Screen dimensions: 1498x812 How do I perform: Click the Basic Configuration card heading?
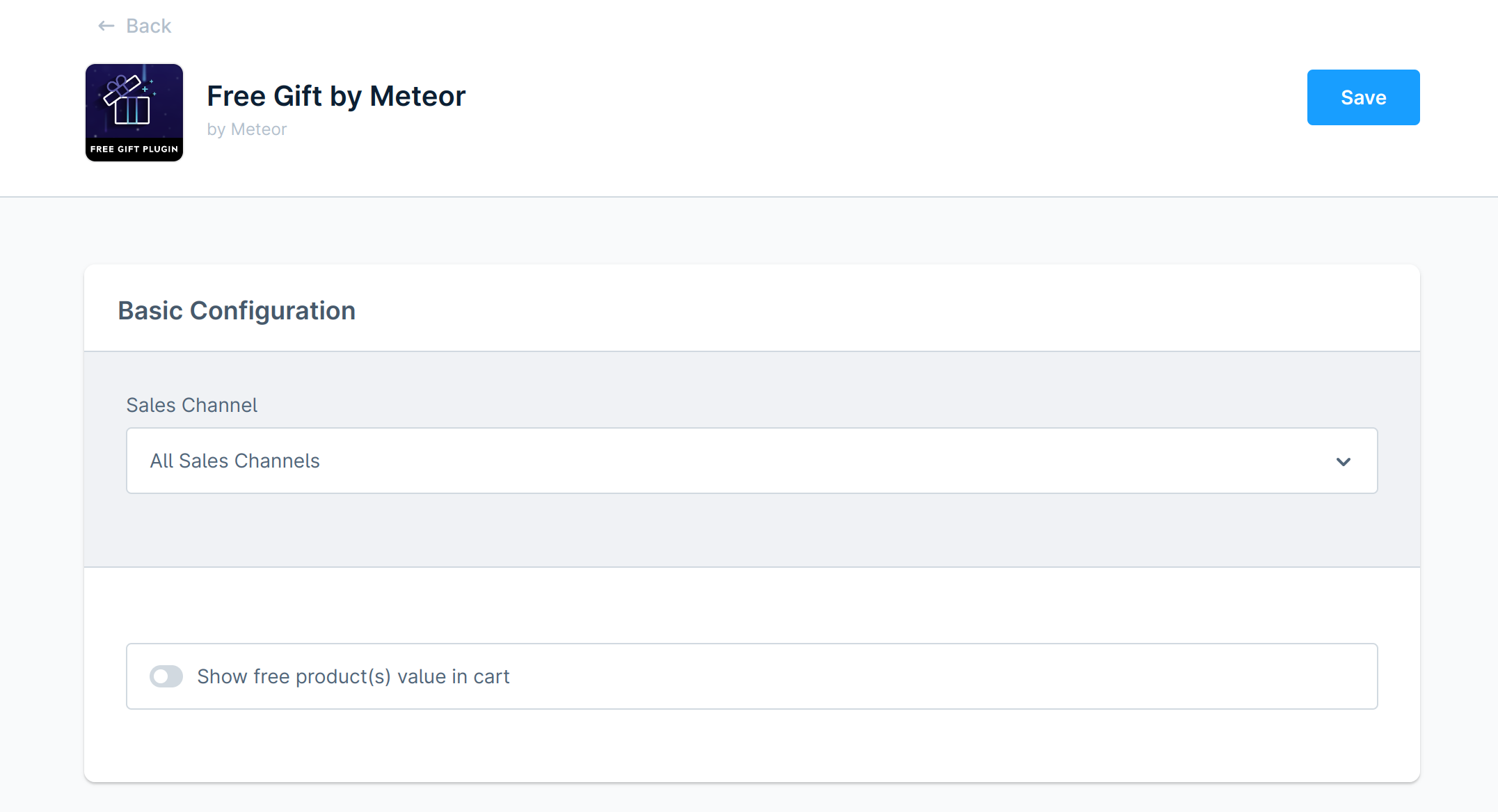tap(237, 310)
